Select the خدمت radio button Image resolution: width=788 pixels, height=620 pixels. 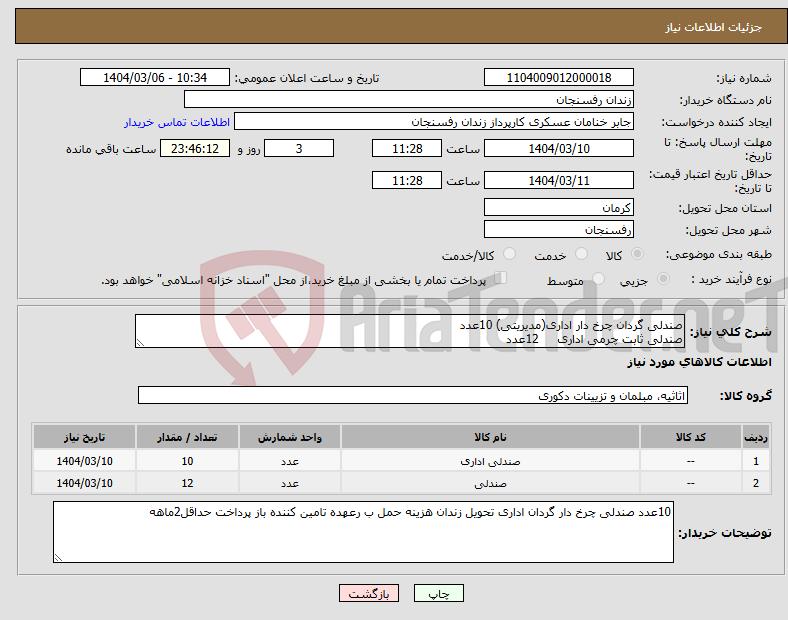[x=581, y=254]
